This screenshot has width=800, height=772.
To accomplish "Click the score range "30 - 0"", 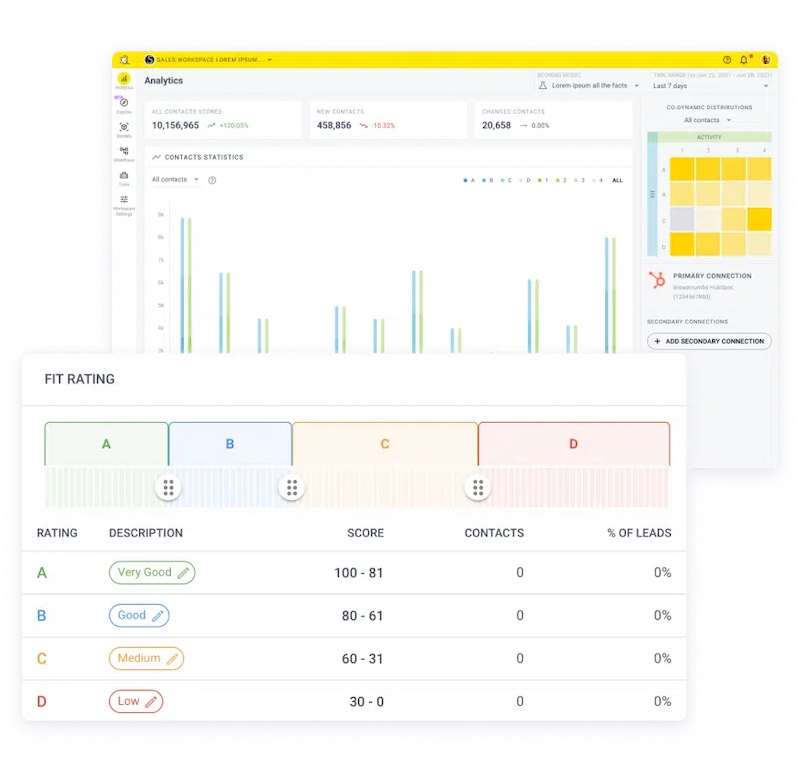I will coord(366,702).
